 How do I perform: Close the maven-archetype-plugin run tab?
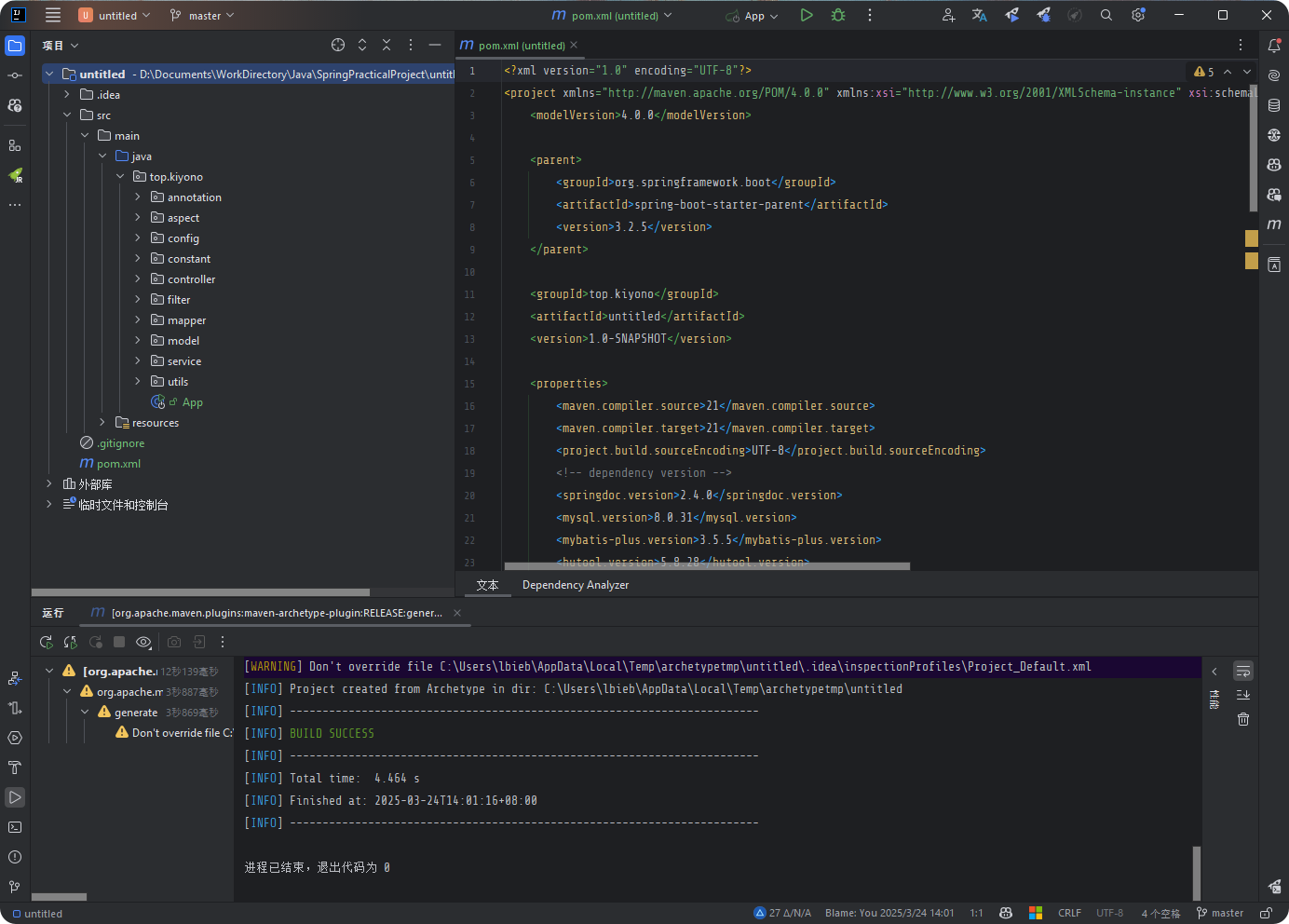[x=457, y=613]
